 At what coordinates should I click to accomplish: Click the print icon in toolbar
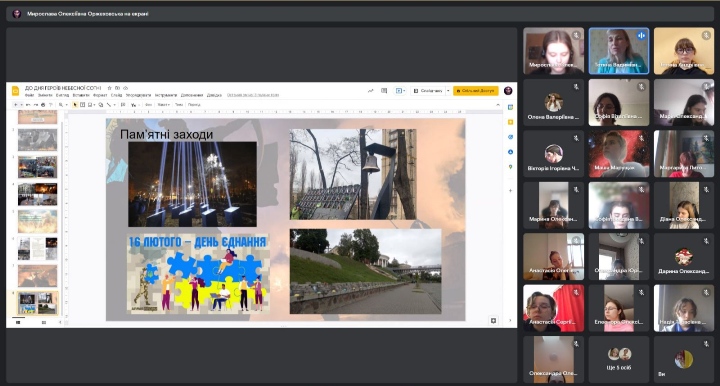[43, 105]
